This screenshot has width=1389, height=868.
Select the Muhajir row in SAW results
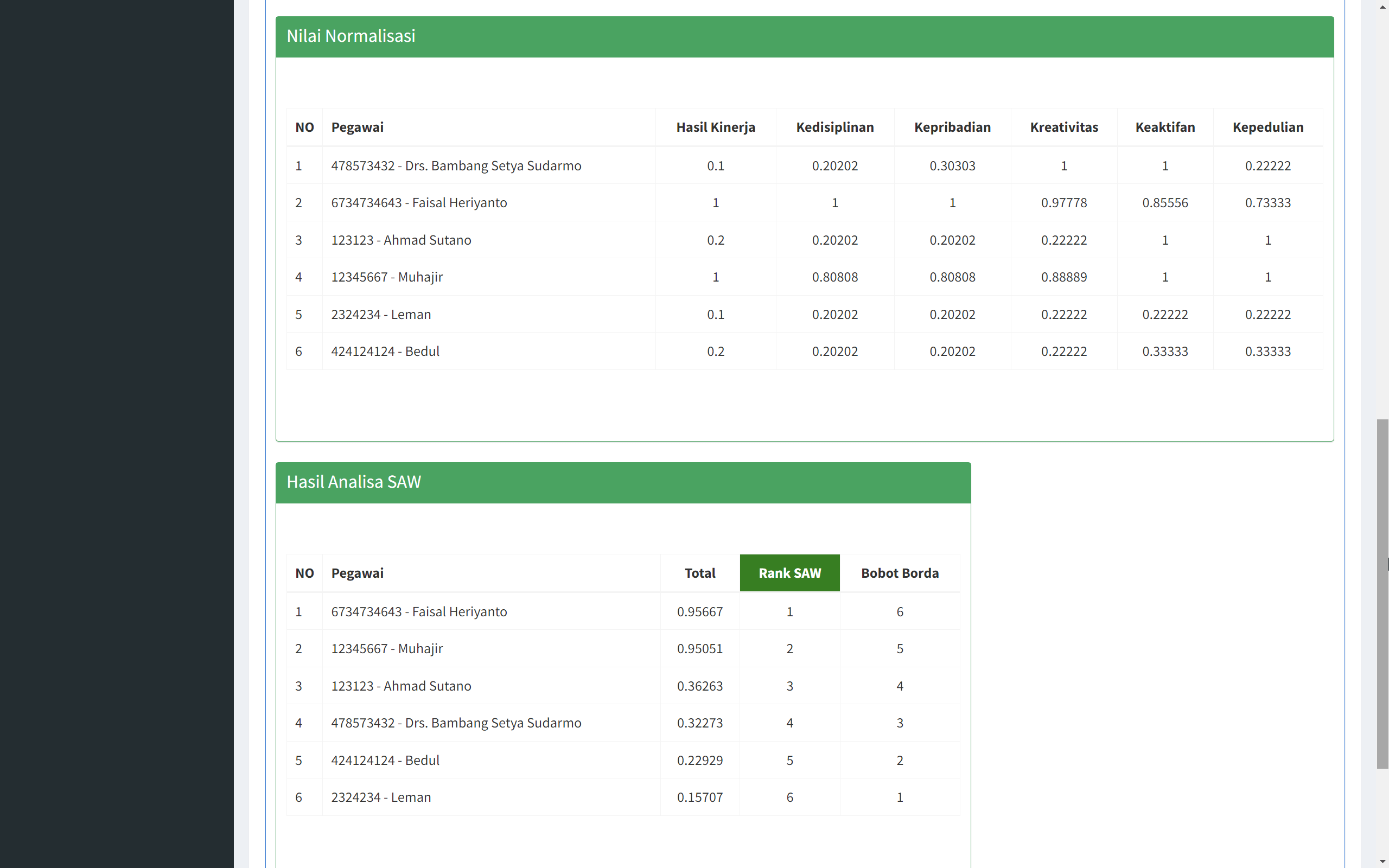coord(387,648)
